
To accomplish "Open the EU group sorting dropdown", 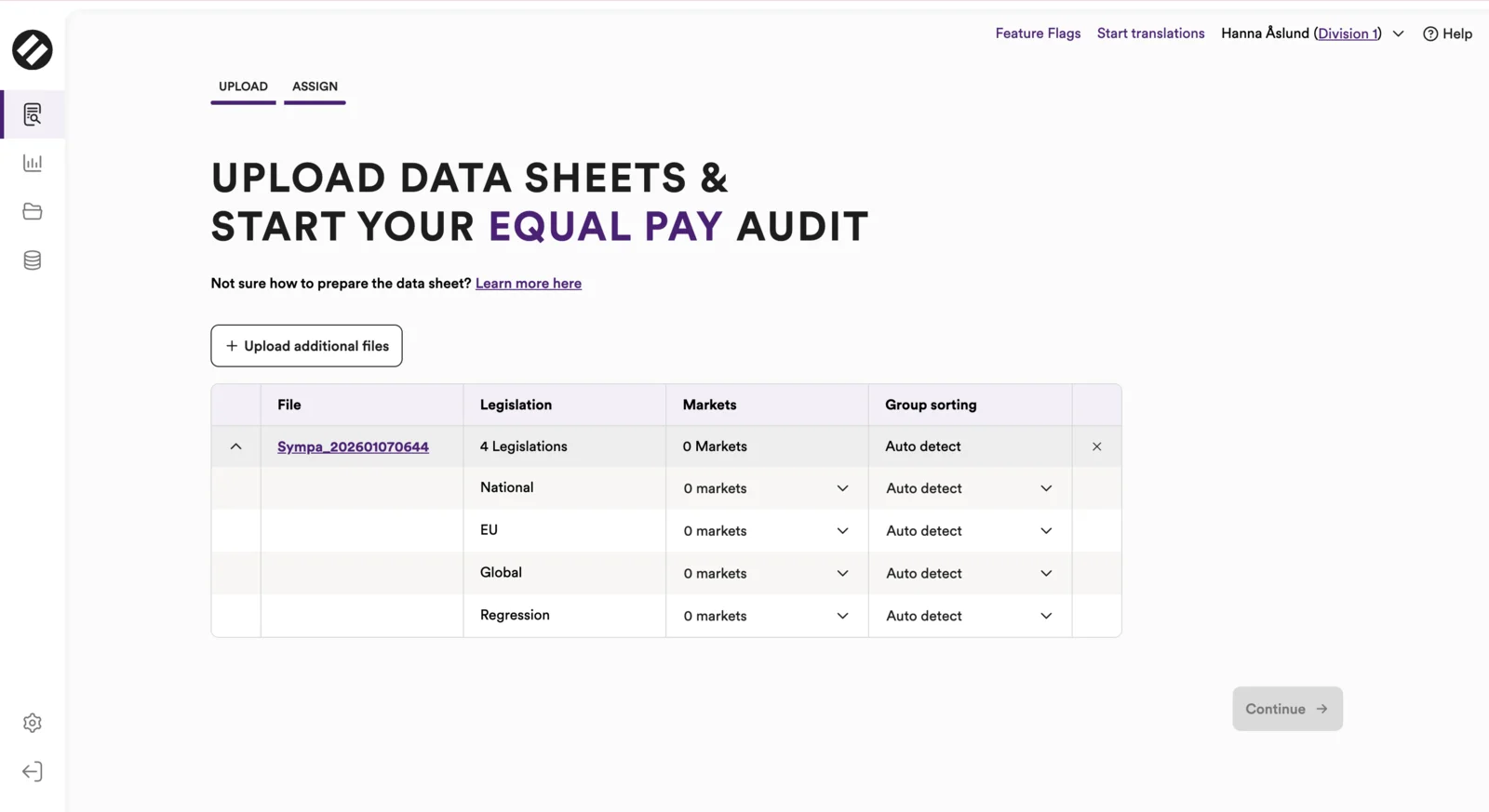I will tap(970, 531).
